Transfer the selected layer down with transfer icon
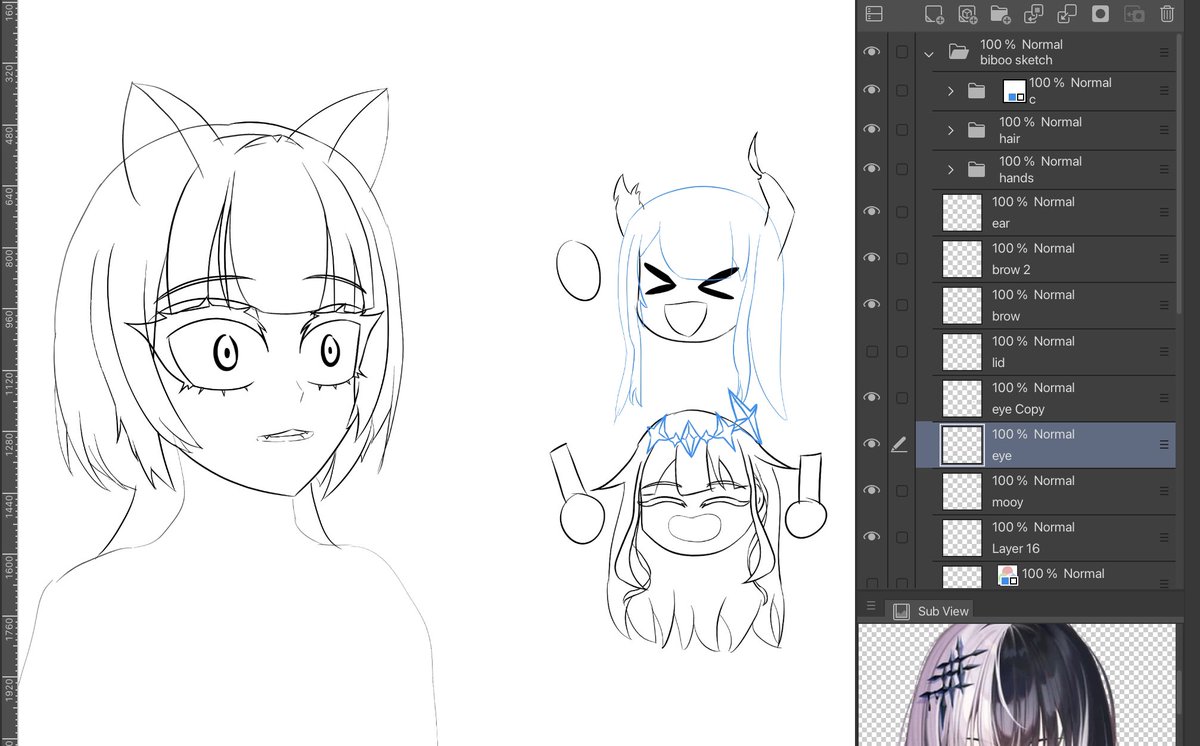Viewport: 1200px width, 746px height. [x=1035, y=14]
